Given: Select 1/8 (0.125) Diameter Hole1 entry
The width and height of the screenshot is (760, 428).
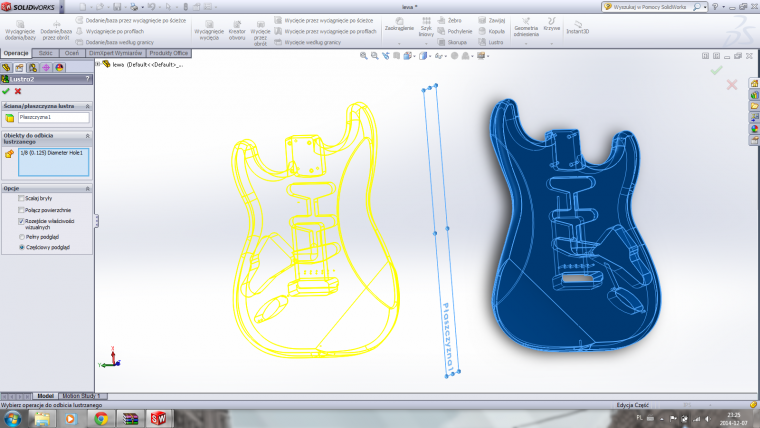Looking at the screenshot, I should (x=51, y=153).
